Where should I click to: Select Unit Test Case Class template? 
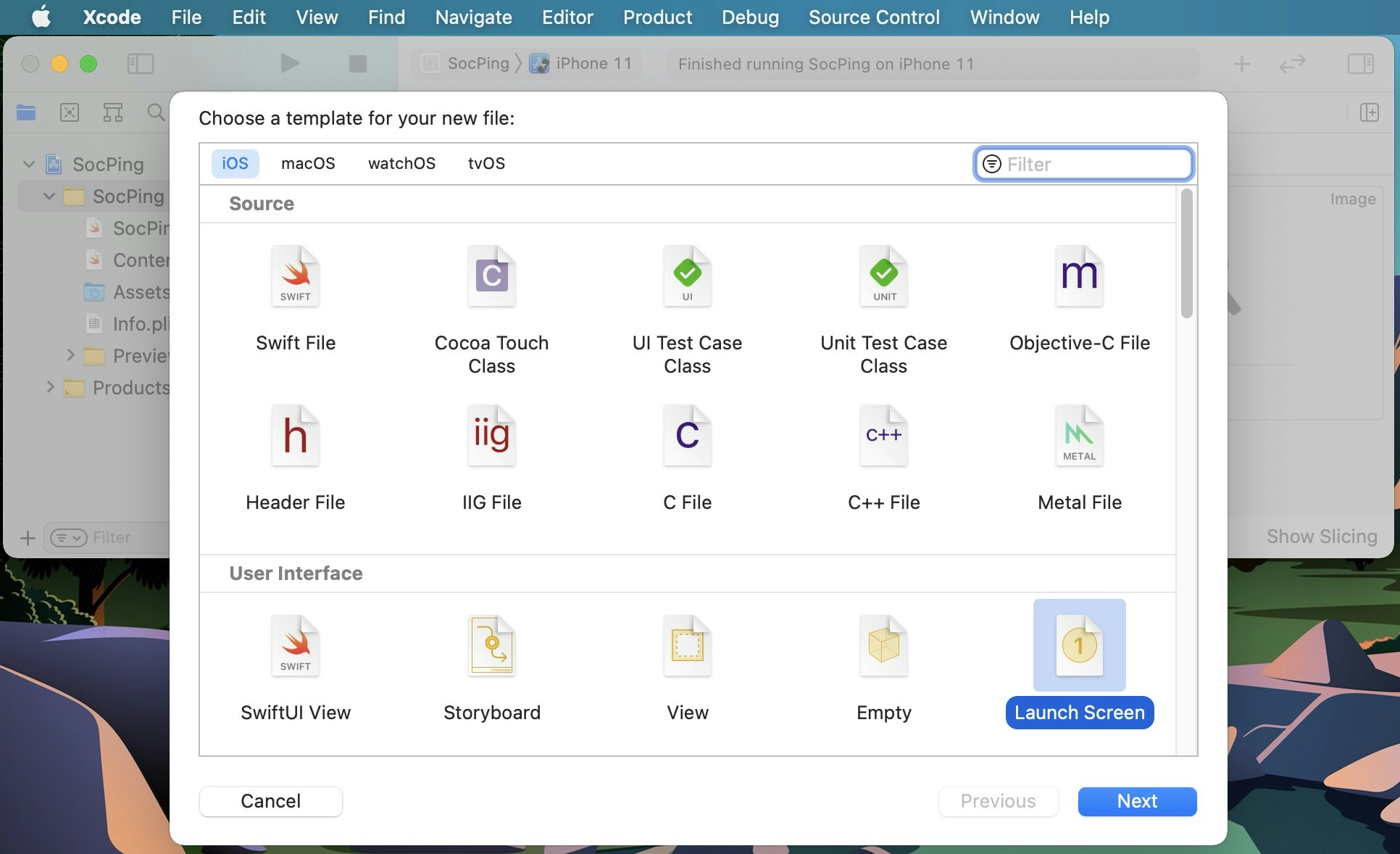coord(883,310)
